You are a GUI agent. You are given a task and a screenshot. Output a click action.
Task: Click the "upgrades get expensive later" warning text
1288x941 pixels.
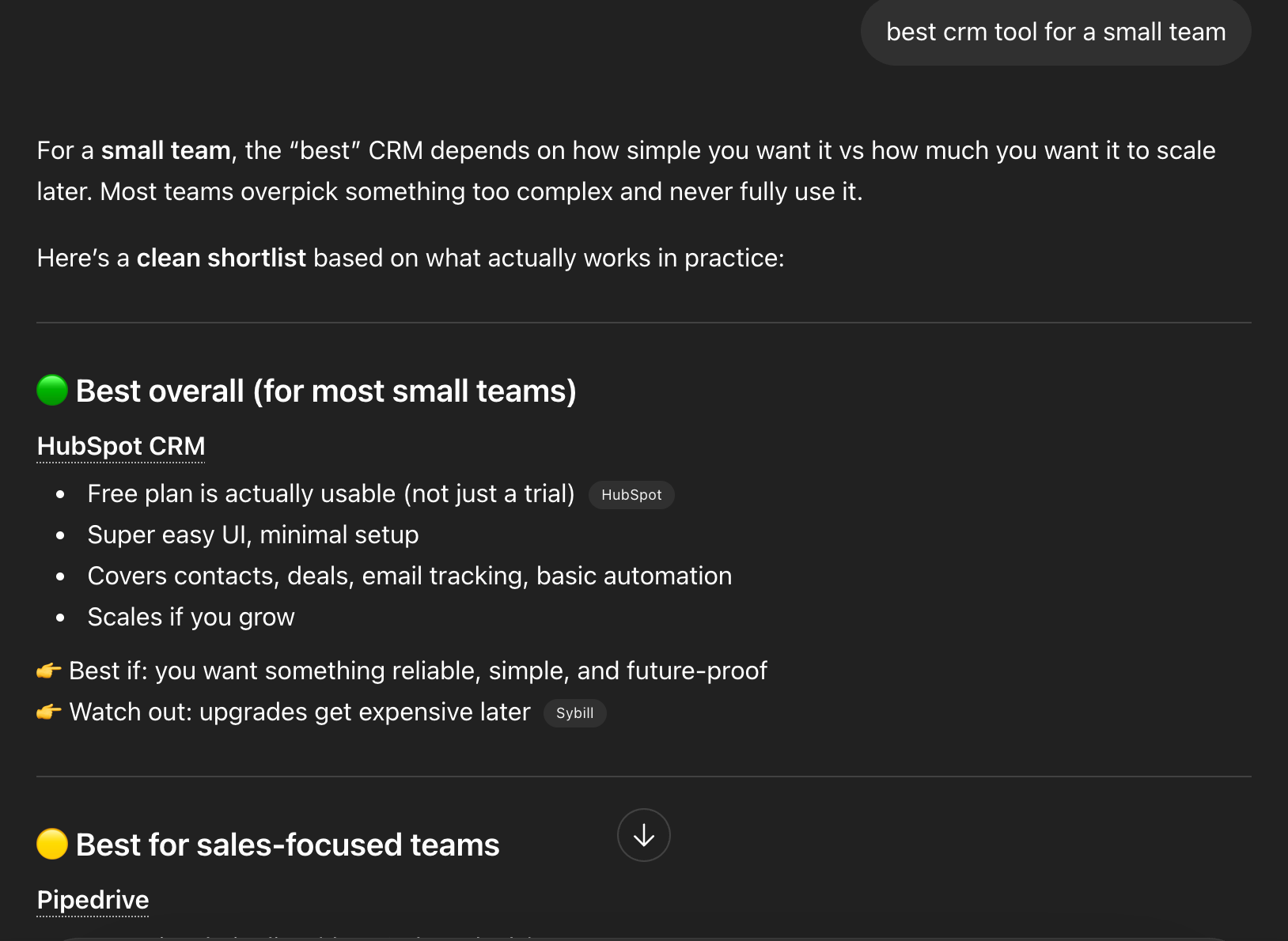point(365,712)
